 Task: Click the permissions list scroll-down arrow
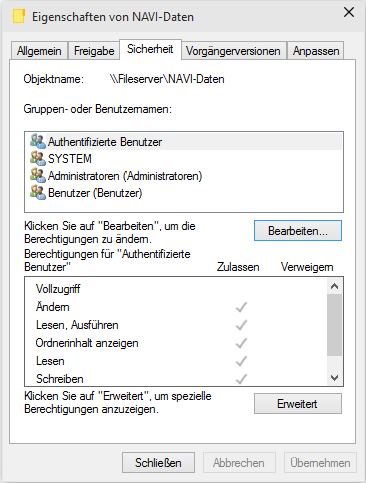pyautogui.click(x=334, y=378)
